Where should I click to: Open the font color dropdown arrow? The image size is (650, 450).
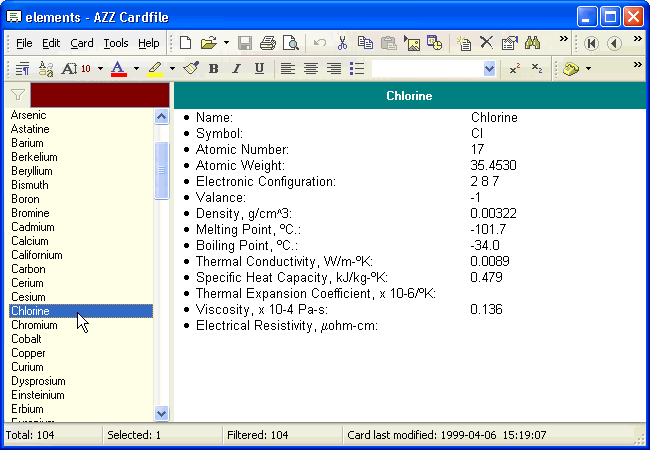[136, 69]
